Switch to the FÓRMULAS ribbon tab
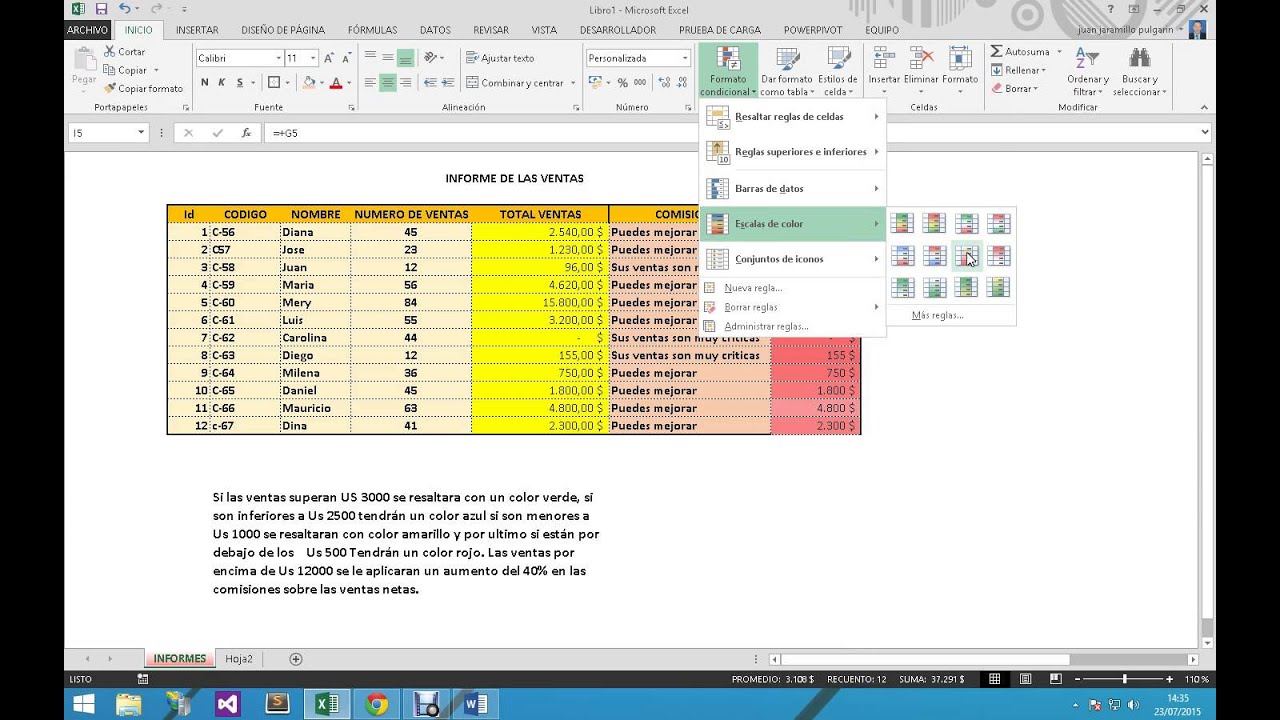 [x=372, y=30]
